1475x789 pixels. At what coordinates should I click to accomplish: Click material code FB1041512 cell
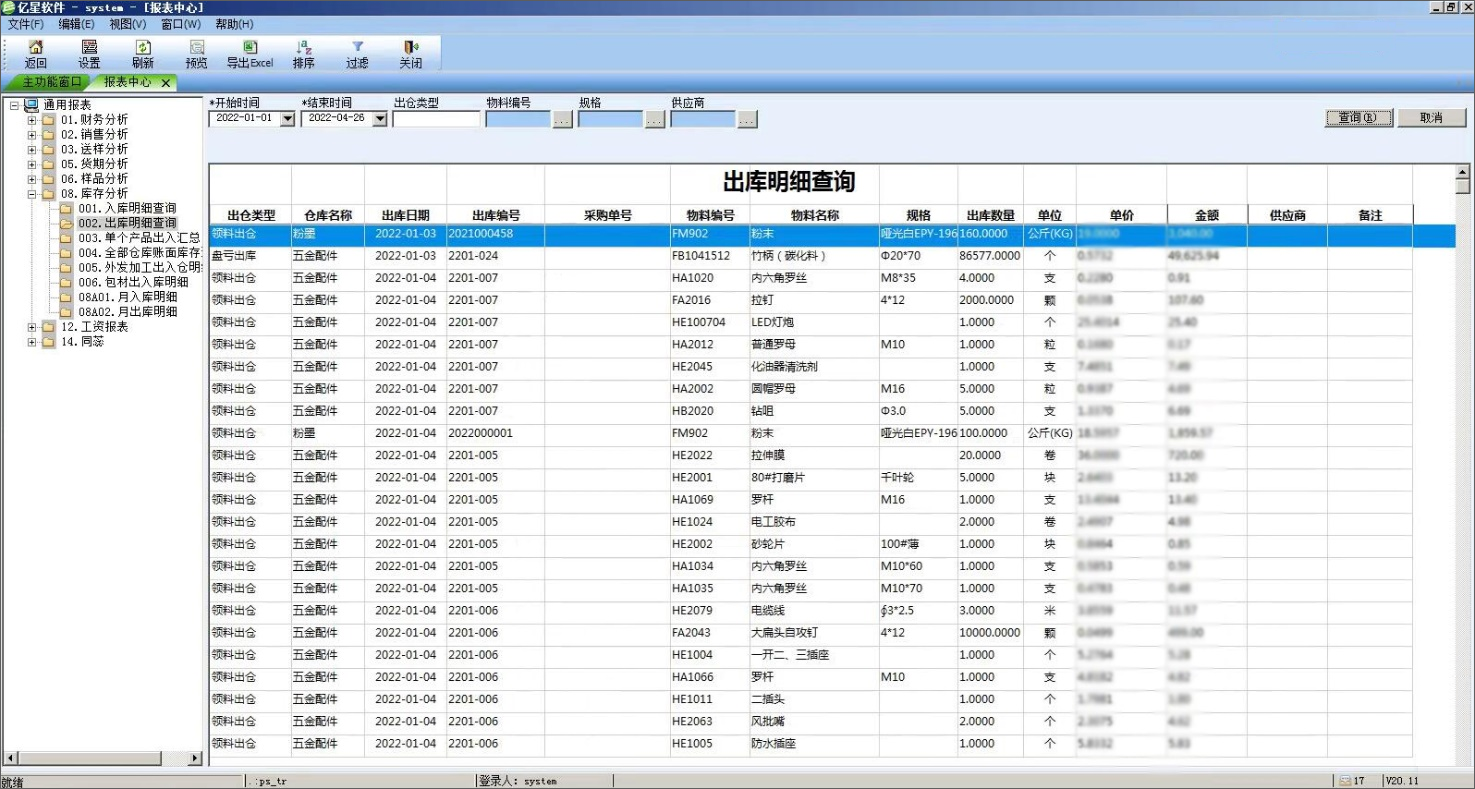tap(710, 256)
